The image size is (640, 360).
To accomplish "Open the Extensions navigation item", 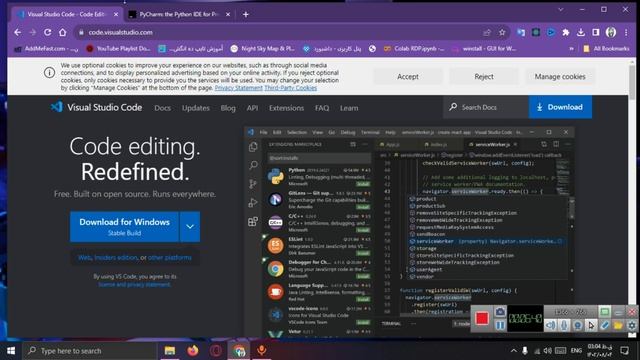I will coord(286,108).
